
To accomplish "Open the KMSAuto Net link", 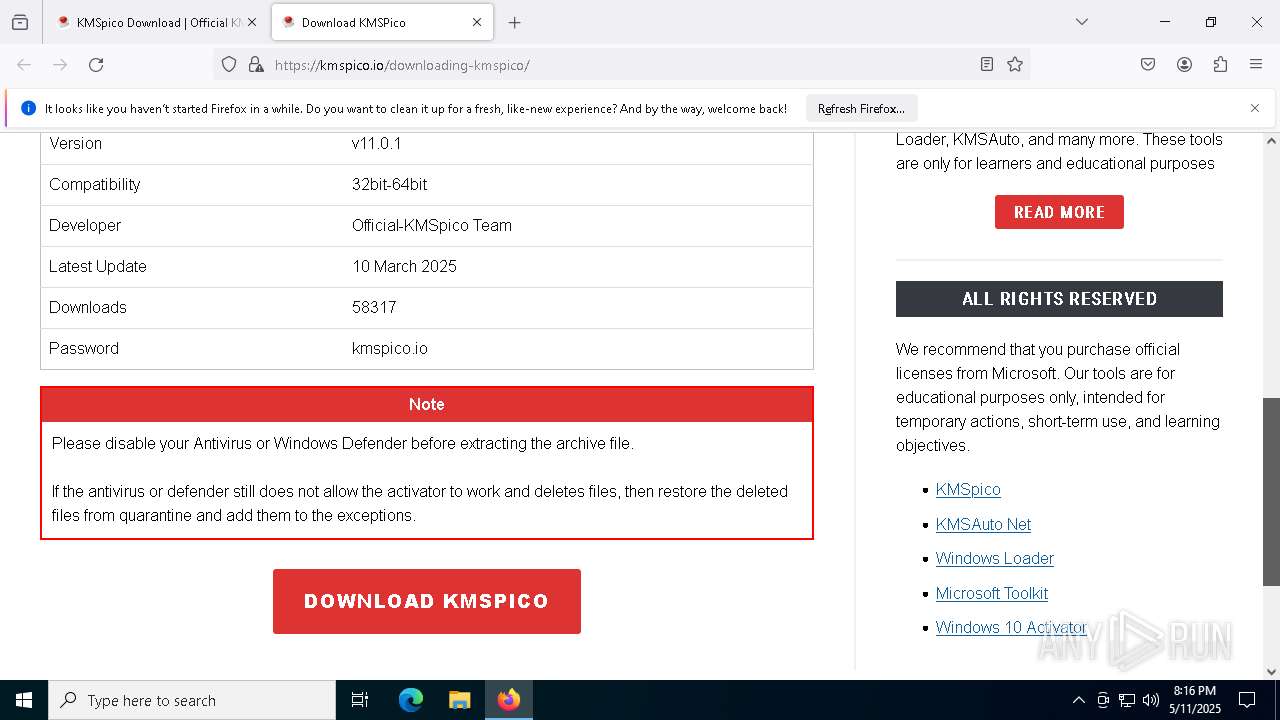I will coord(983,524).
